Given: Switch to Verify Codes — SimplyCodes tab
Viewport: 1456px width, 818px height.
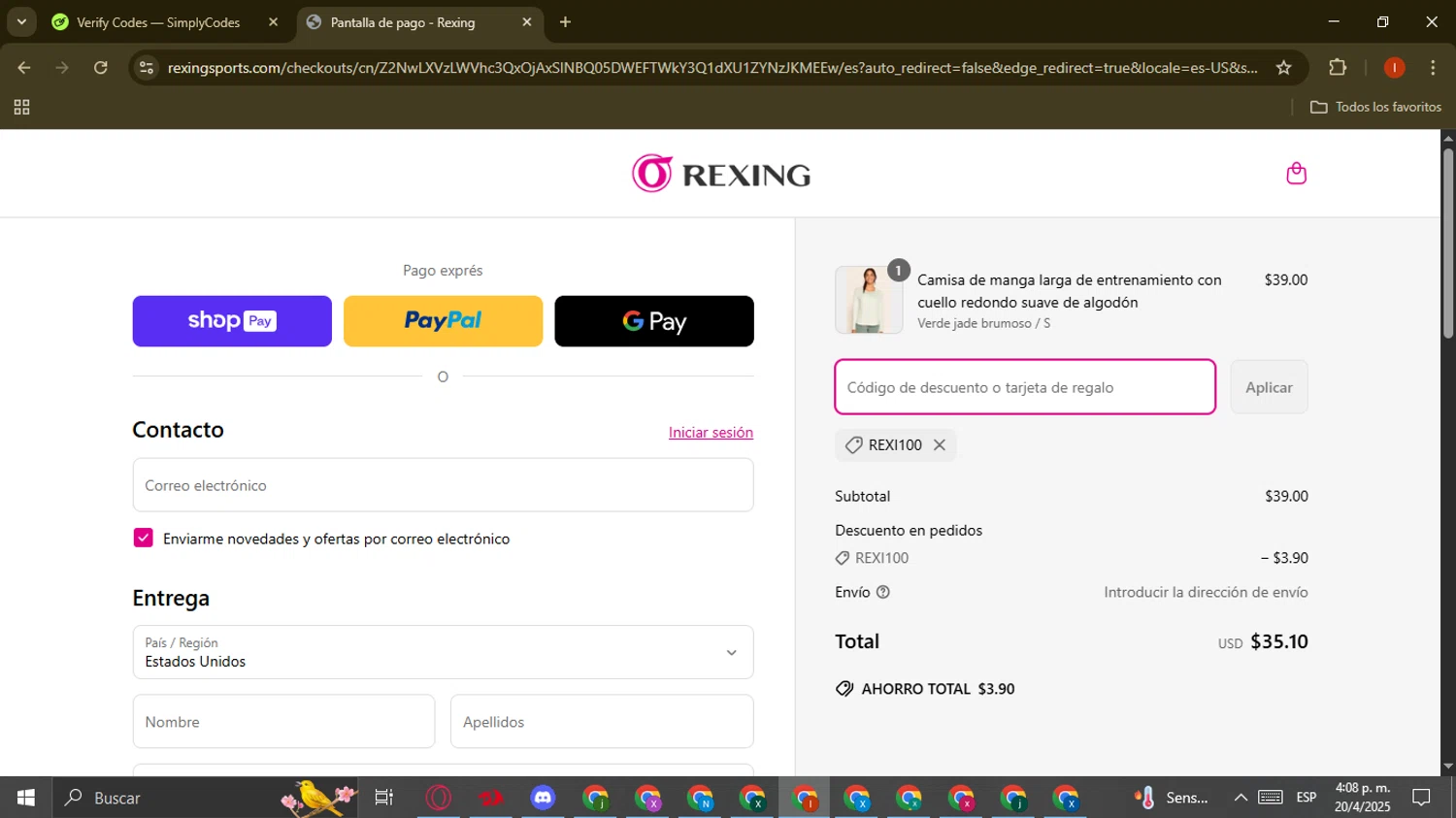Looking at the screenshot, I should coord(158,22).
